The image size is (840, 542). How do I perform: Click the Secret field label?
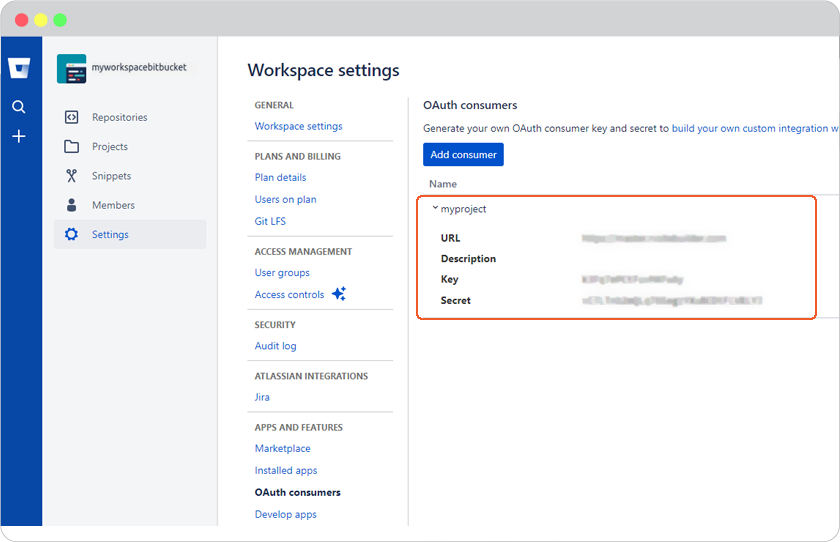(455, 300)
